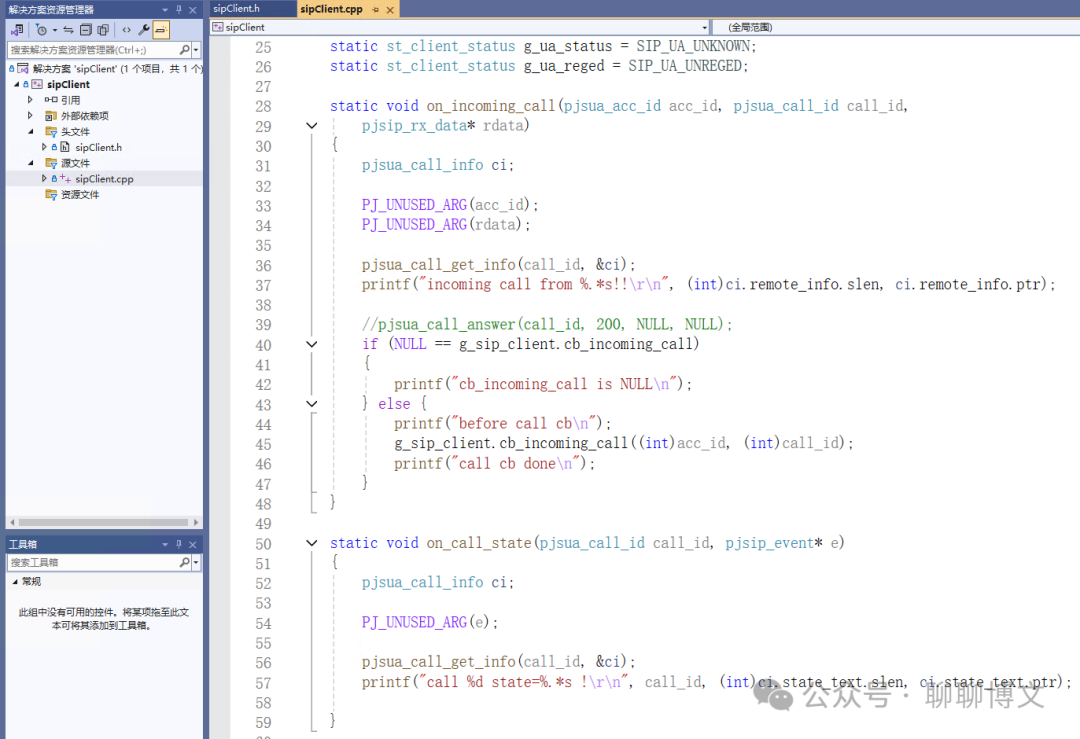Viewport: 1080px width, 739px height.
Task: Click the Solution Explorer switch views icon
Action: pos(17,30)
